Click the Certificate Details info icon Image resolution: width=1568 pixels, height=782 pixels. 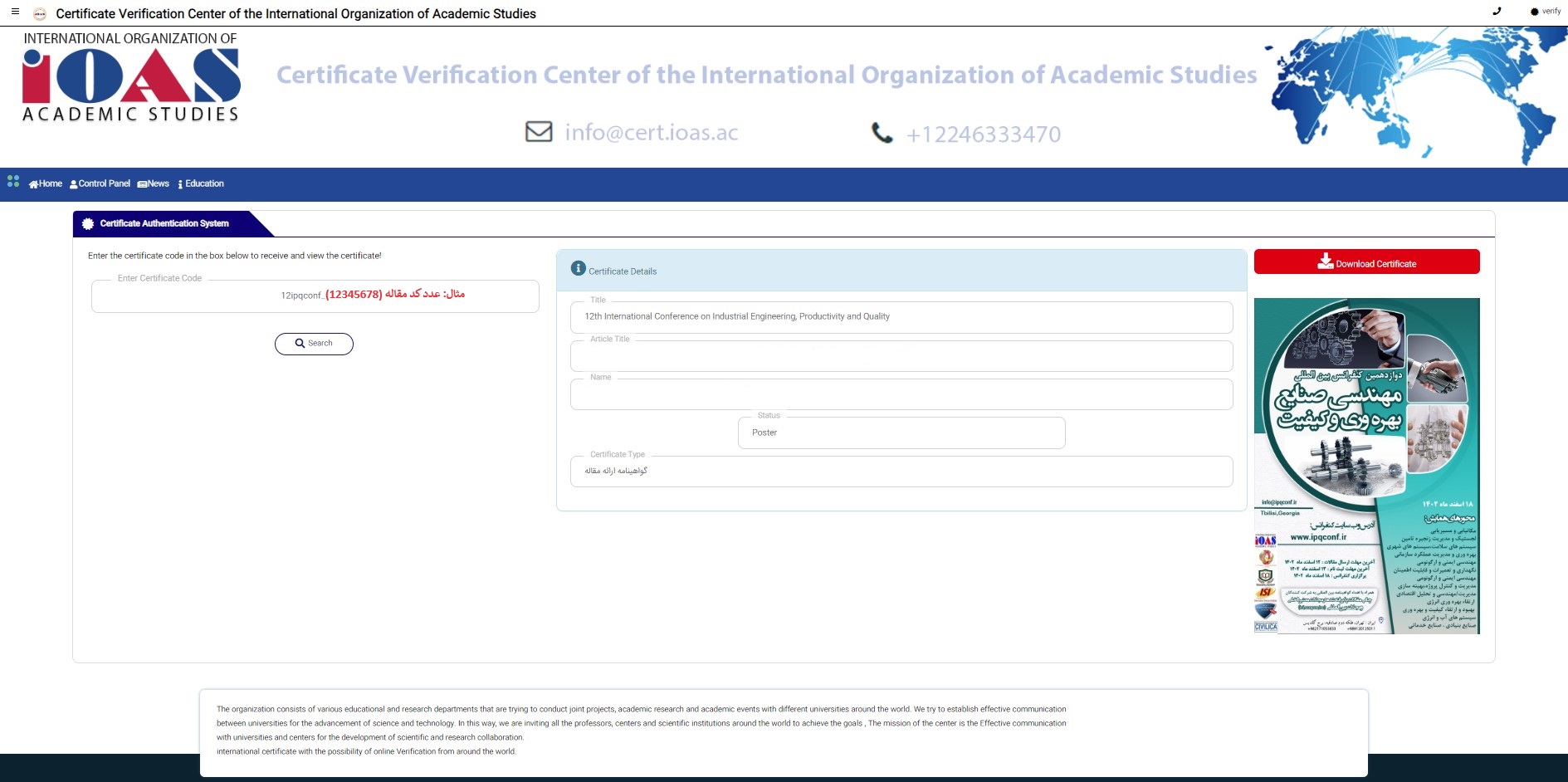click(x=579, y=269)
